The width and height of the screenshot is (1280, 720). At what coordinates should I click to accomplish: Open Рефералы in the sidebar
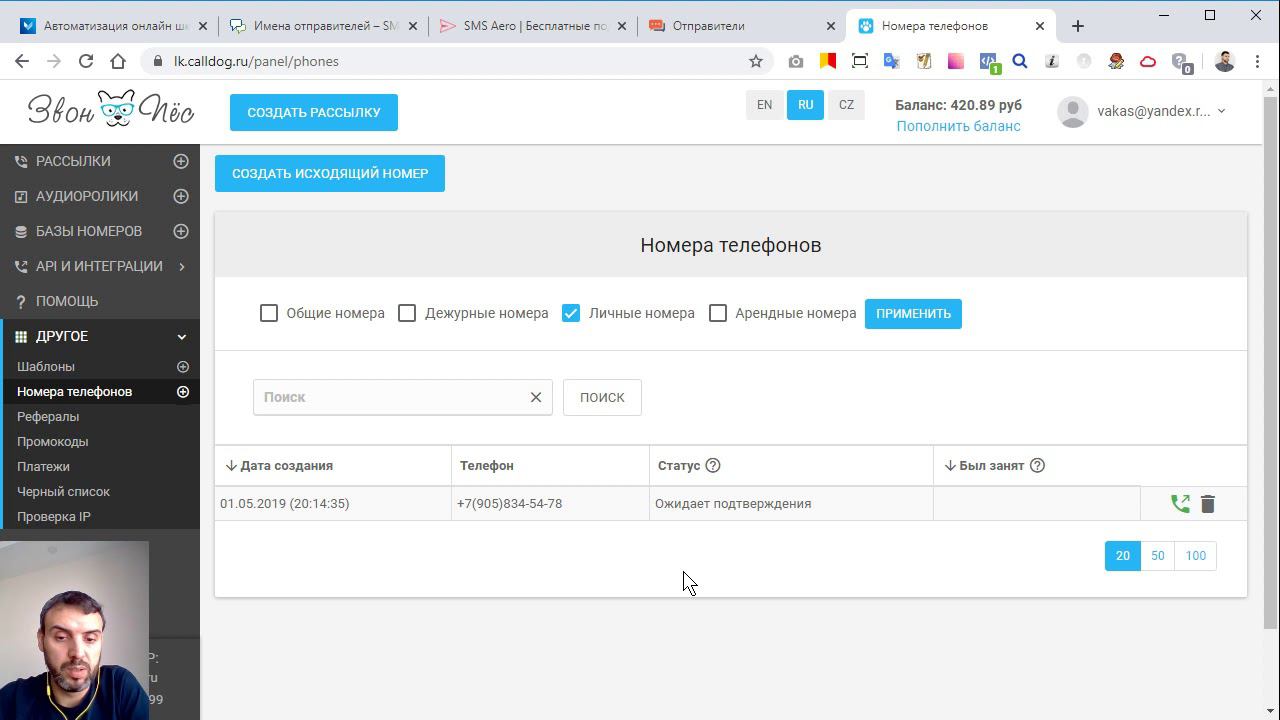click(48, 417)
